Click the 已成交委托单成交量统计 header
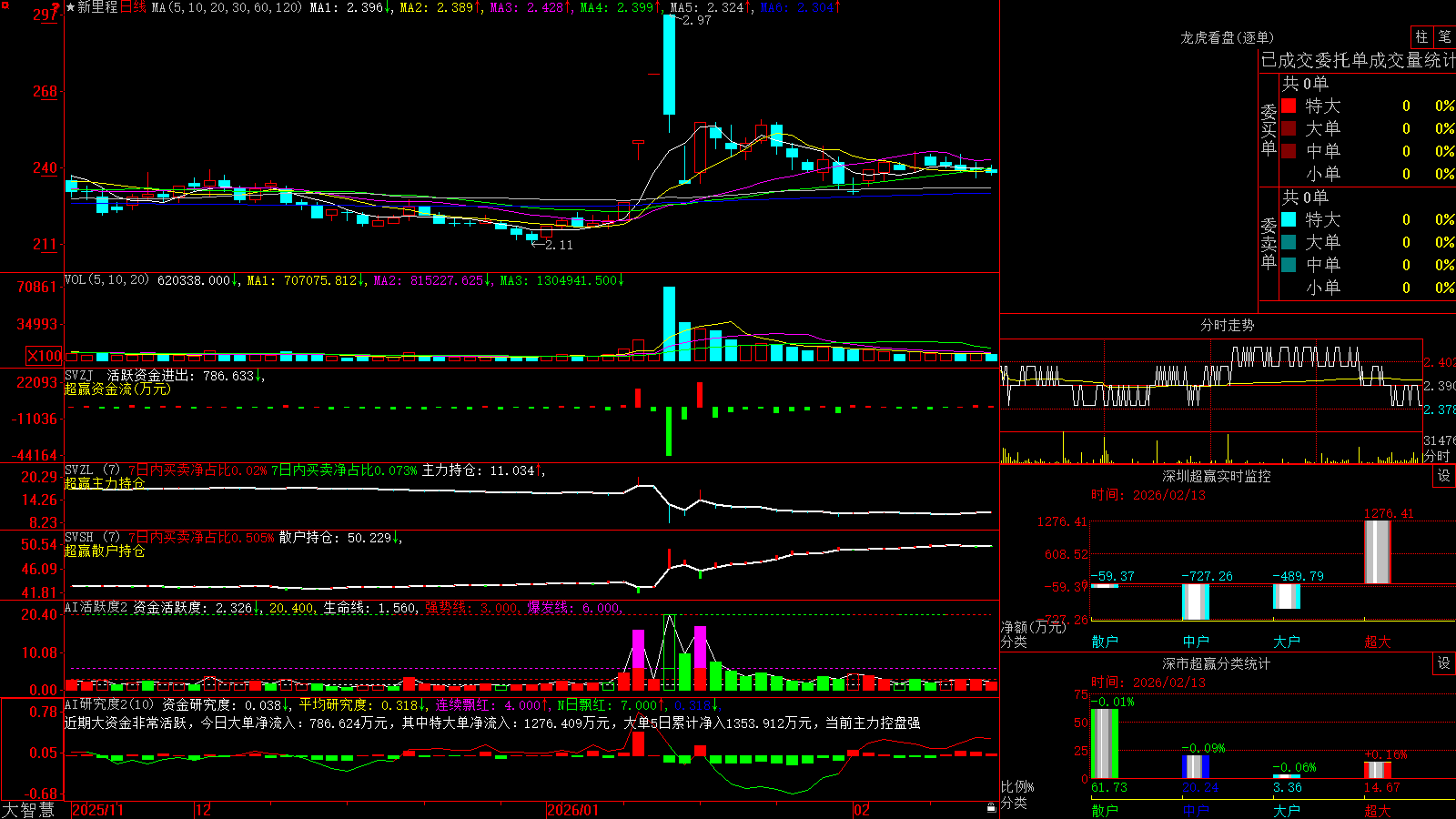This screenshot has height=819, width=1456. click(1358, 60)
